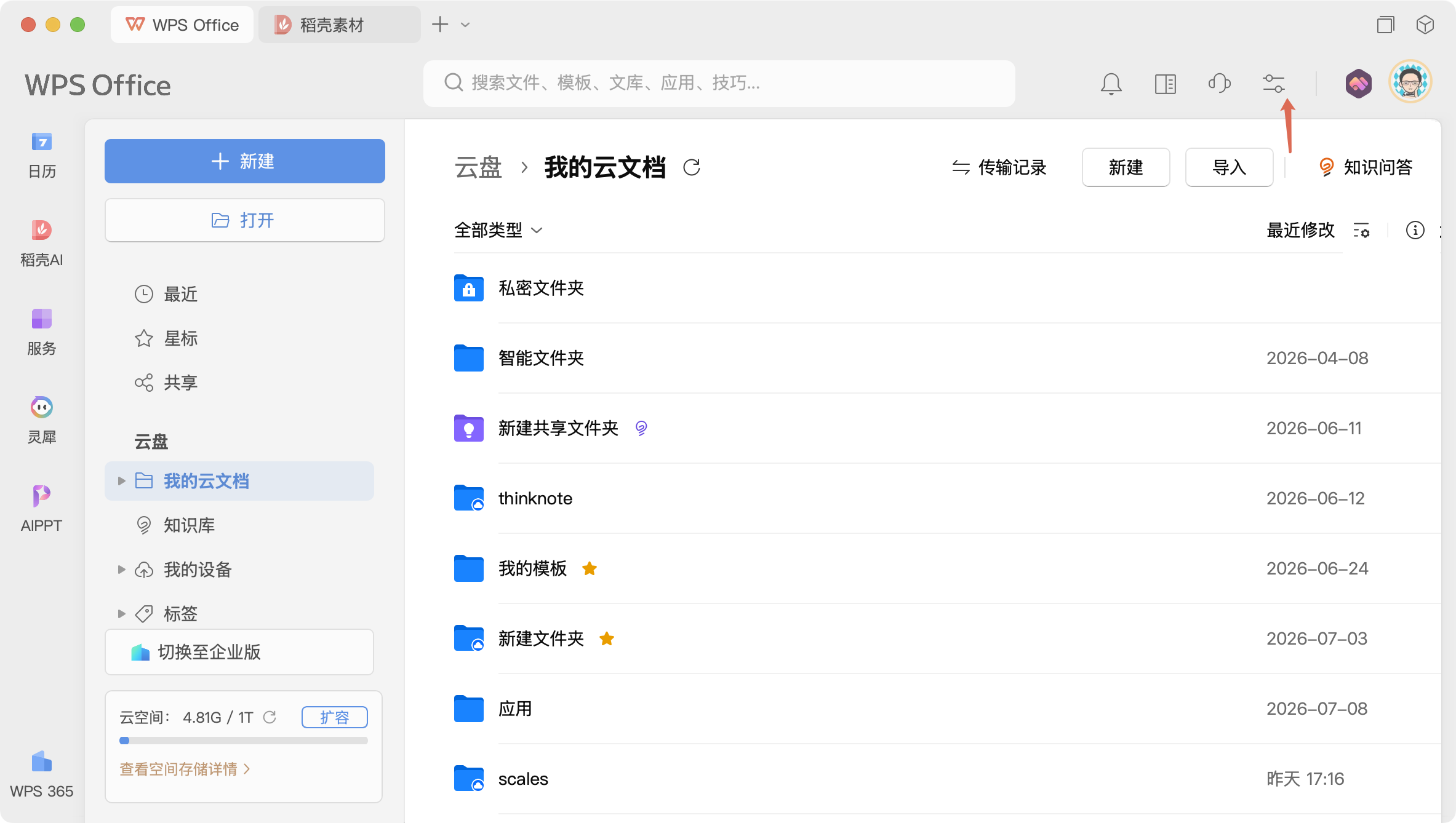Viewport: 1456px width, 823px height.
Task: Open the 私密文件夹 folder icon
Action: 469,288
